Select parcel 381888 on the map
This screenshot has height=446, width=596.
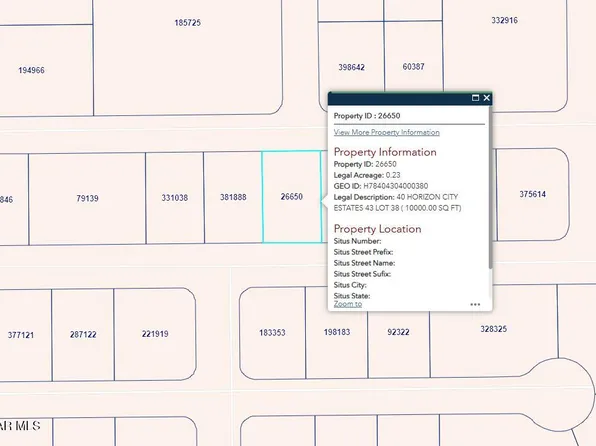[x=233, y=197]
